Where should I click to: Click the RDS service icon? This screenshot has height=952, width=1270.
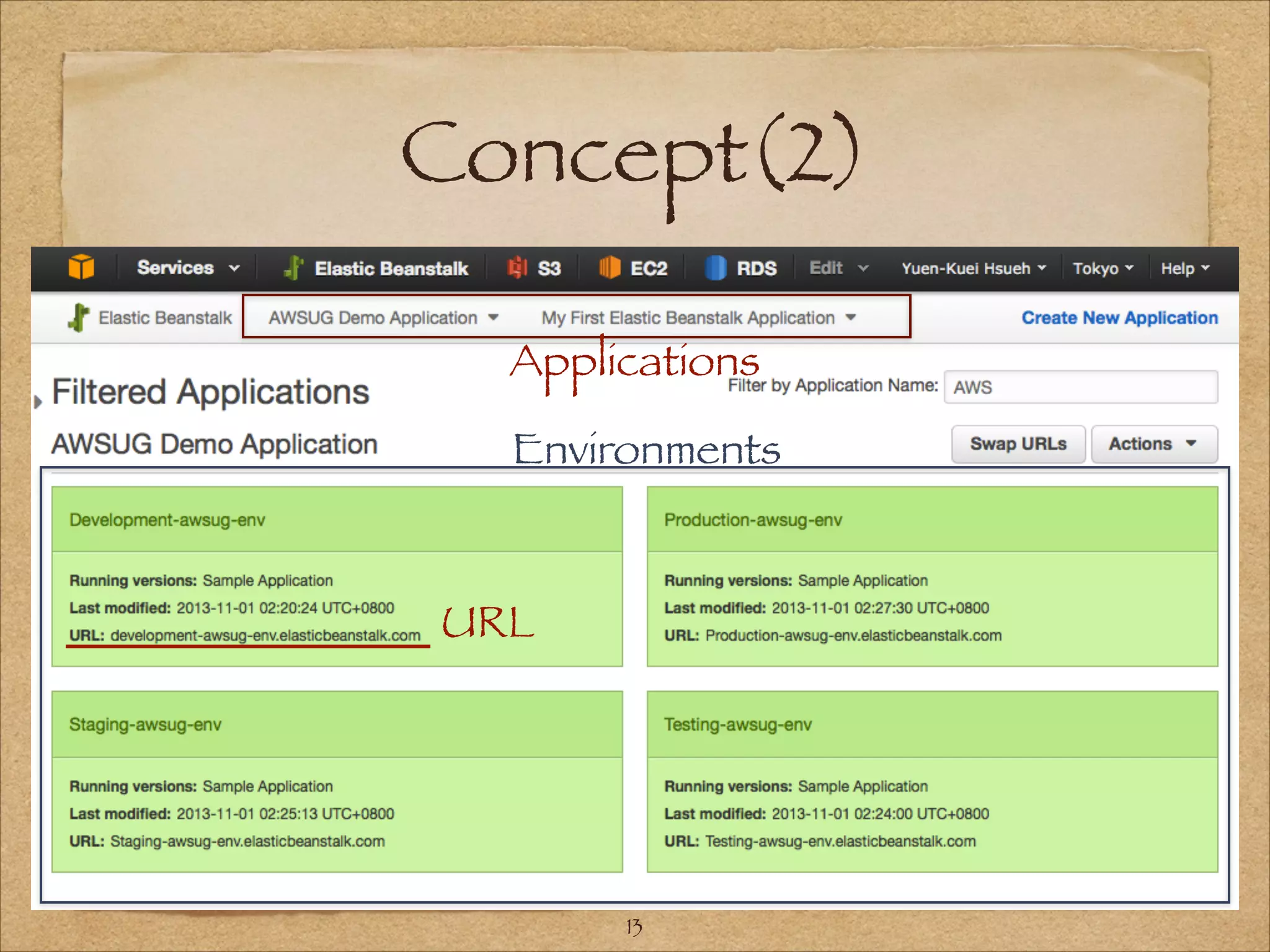pos(716,268)
